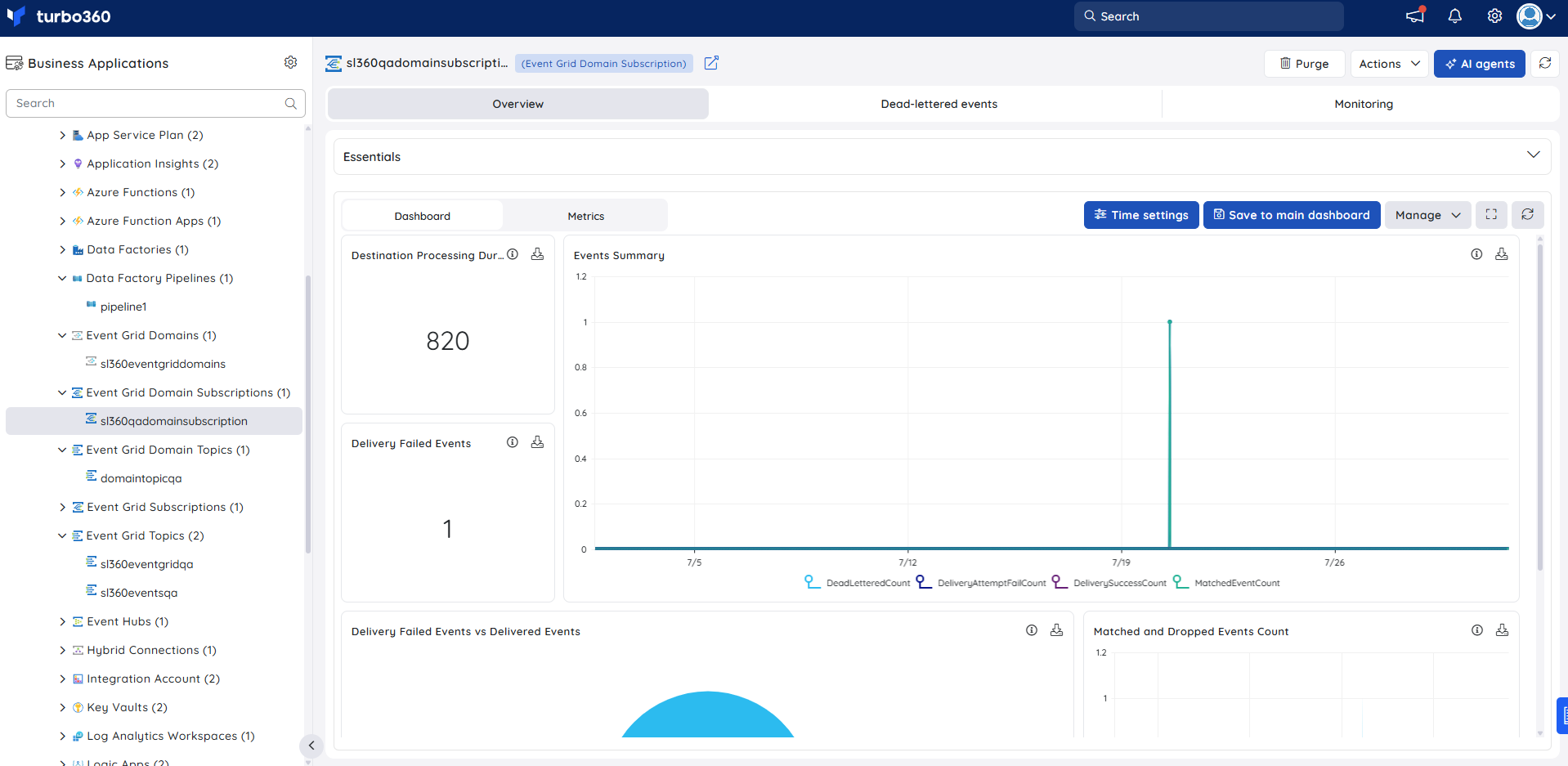Image resolution: width=1568 pixels, height=766 pixels.
Task: Switch to Monitoring tab
Action: click(1363, 104)
